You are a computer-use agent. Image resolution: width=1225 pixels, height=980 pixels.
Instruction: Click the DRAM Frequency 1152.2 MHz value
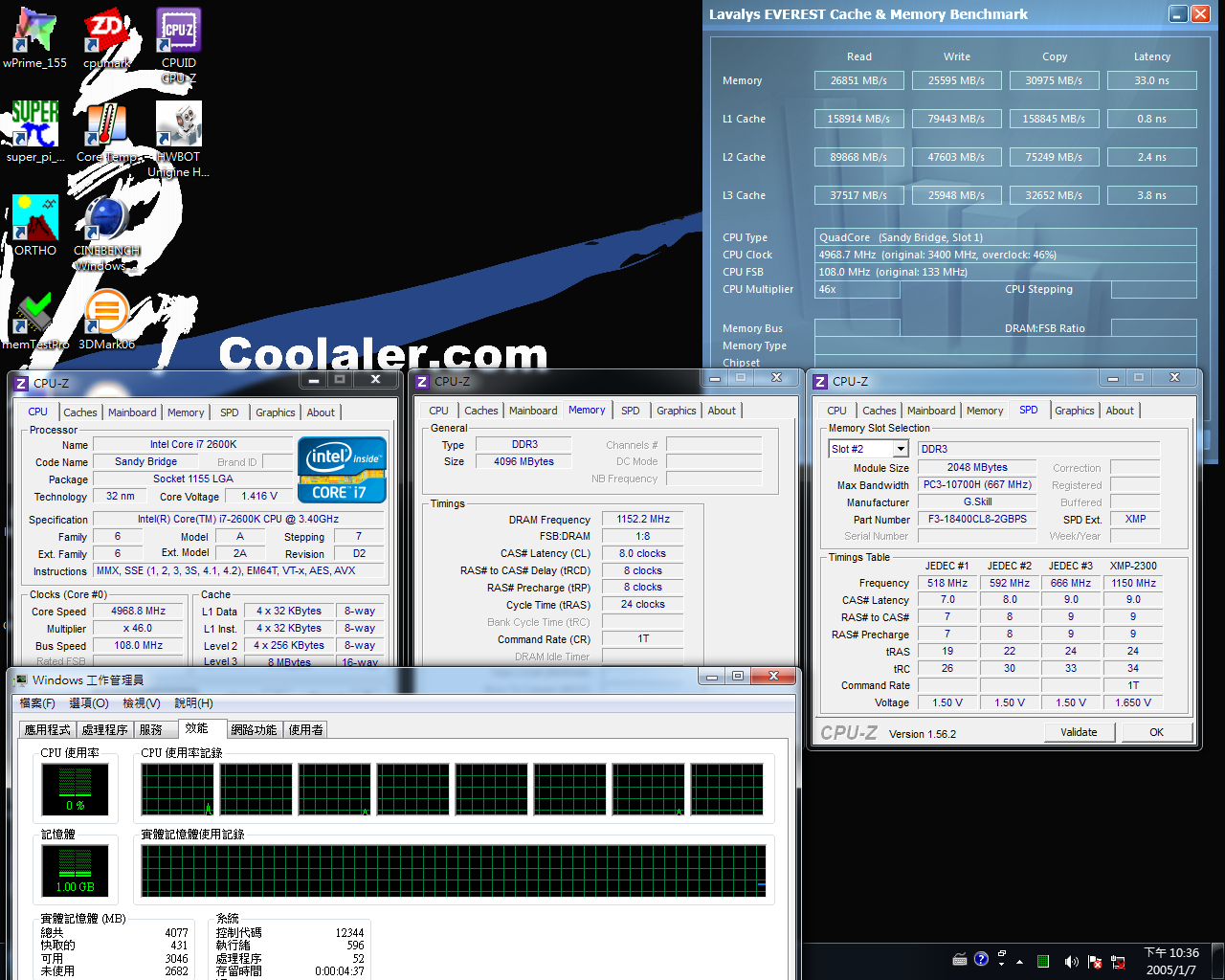point(643,520)
